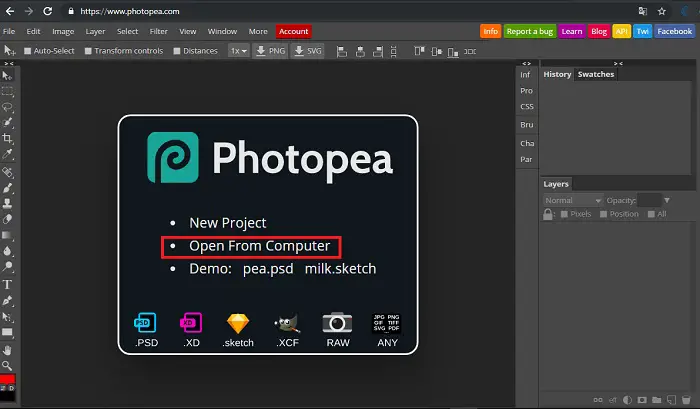Select the Blur tool
The width and height of the screenshot is (700, 409).
[8, 251]
